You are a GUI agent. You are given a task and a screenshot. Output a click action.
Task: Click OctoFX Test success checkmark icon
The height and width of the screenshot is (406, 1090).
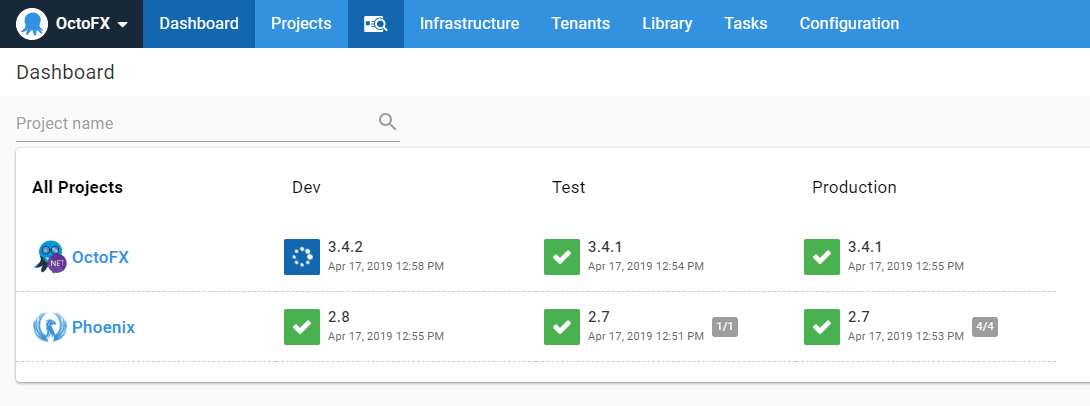(562, 257)
